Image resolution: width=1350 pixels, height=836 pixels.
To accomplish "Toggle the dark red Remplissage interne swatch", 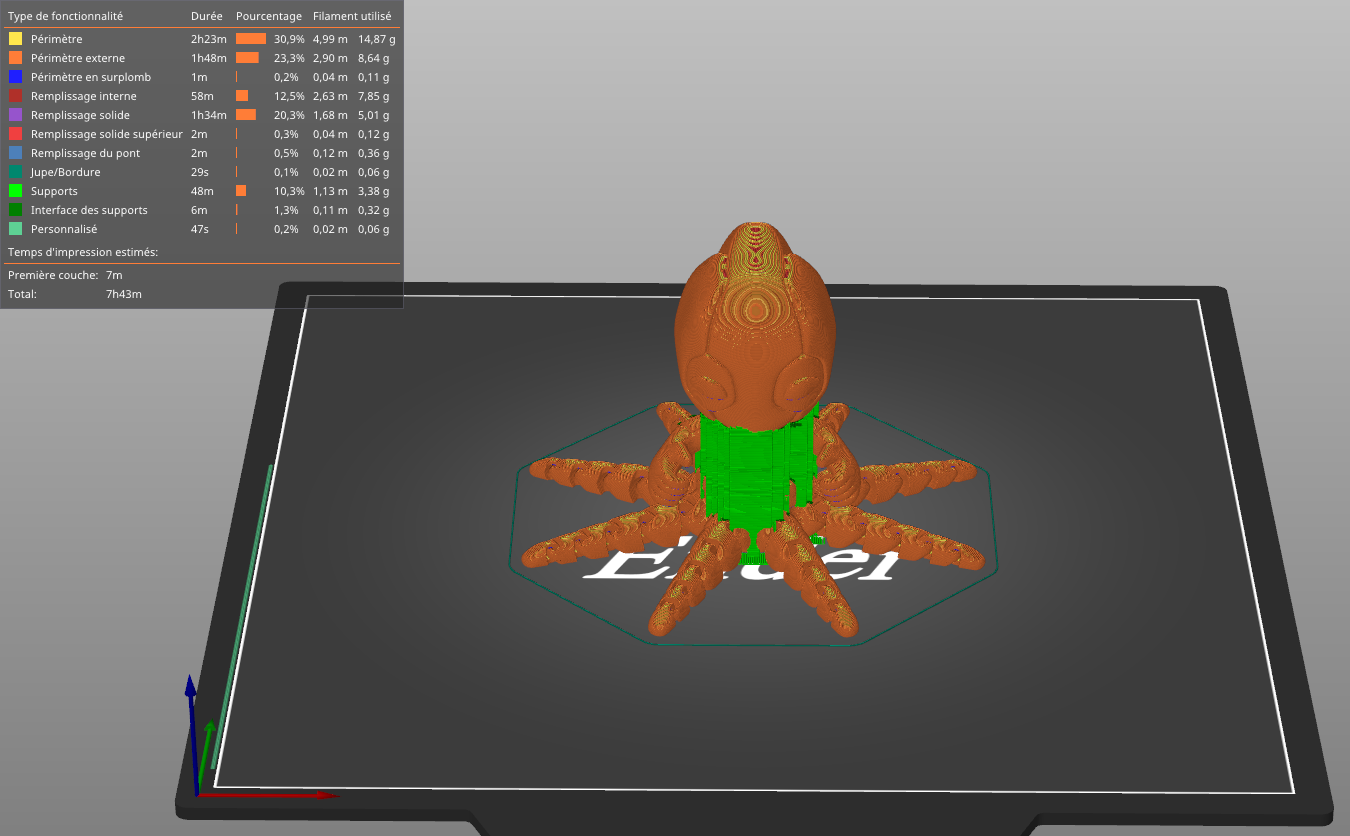I will coord(15,96).
